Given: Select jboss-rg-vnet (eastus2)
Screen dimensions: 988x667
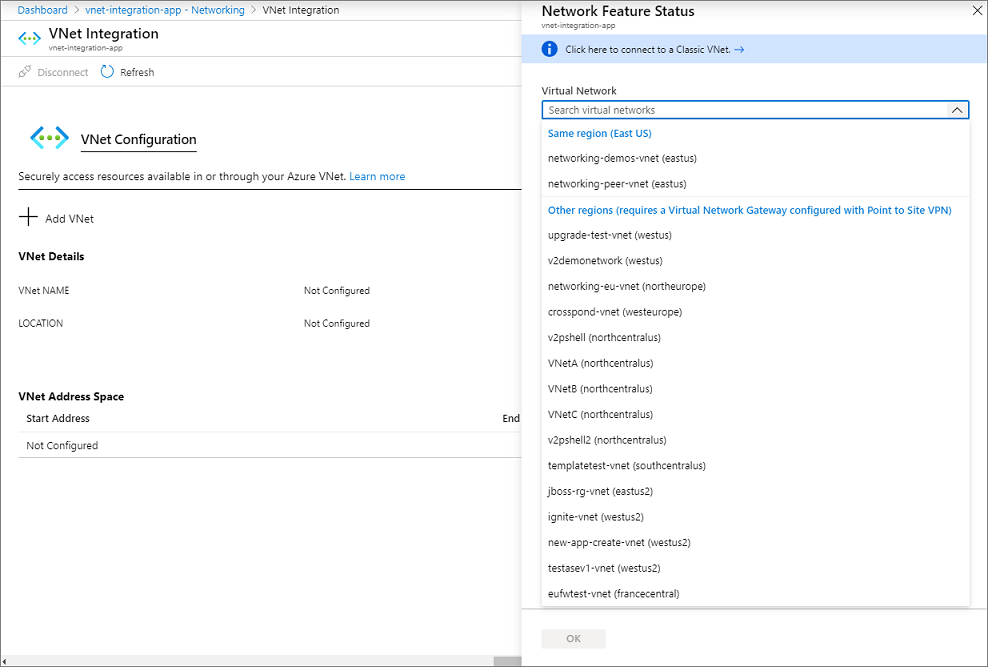Looking at the screenshot, I should [x=755, y=491].
